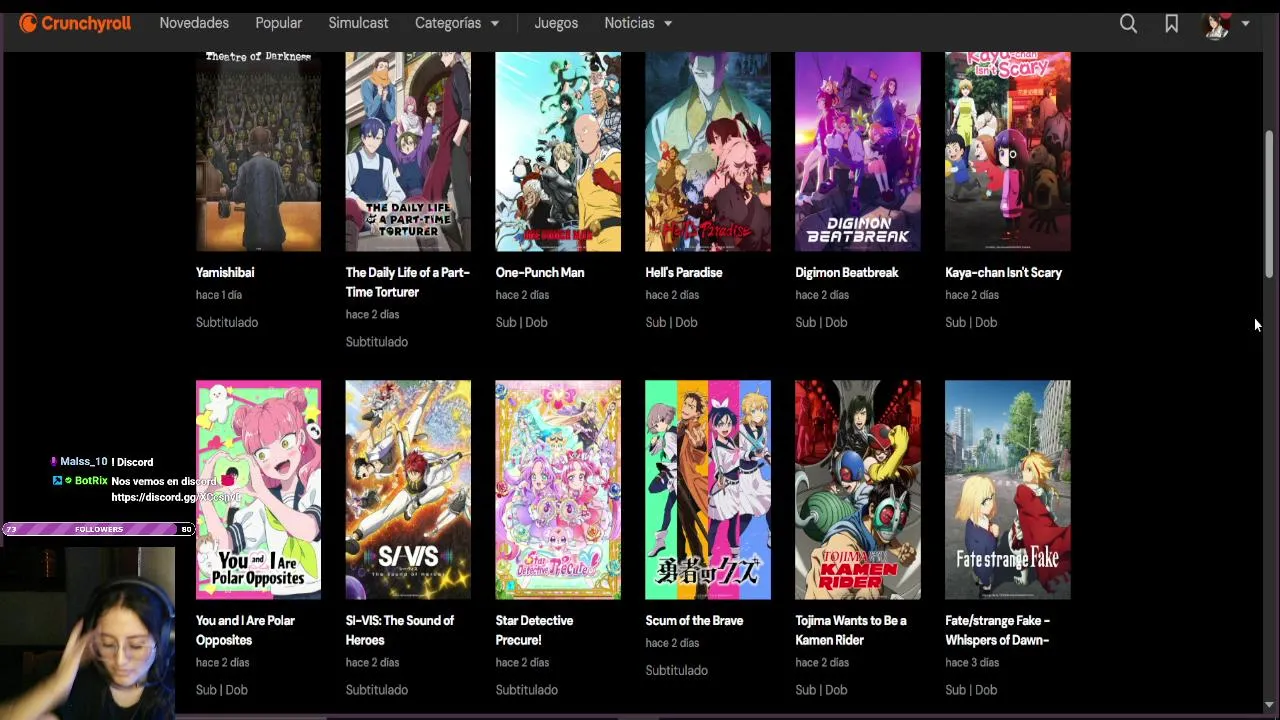Screen dimensions: 1280x720
Task: Click the Scum of the Brave title
Action: coord(694,620)
